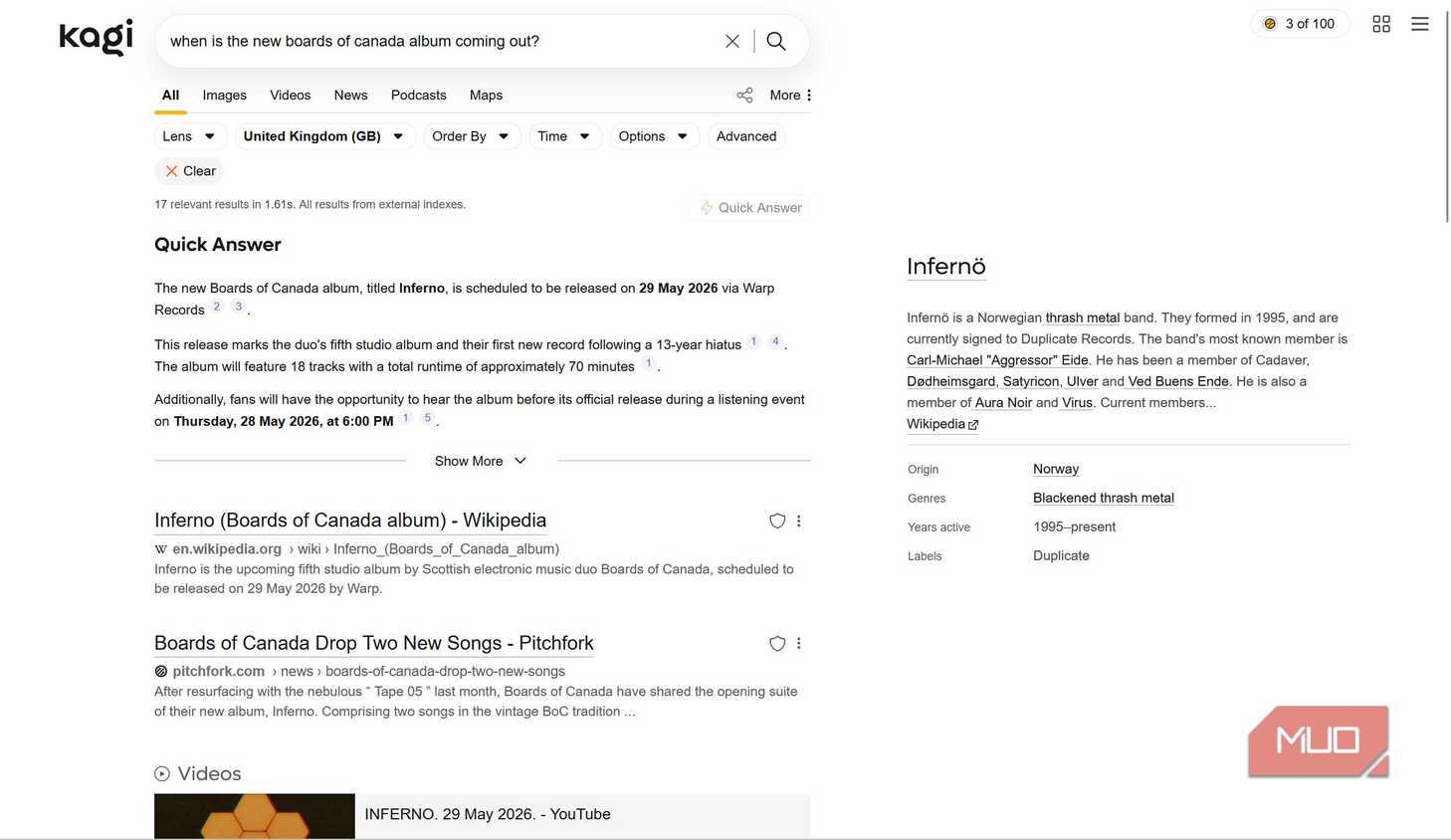The height and width of the screenshot is (840, 1451).
Task: Click the Quick Answer button
Action: coord(750,208)
